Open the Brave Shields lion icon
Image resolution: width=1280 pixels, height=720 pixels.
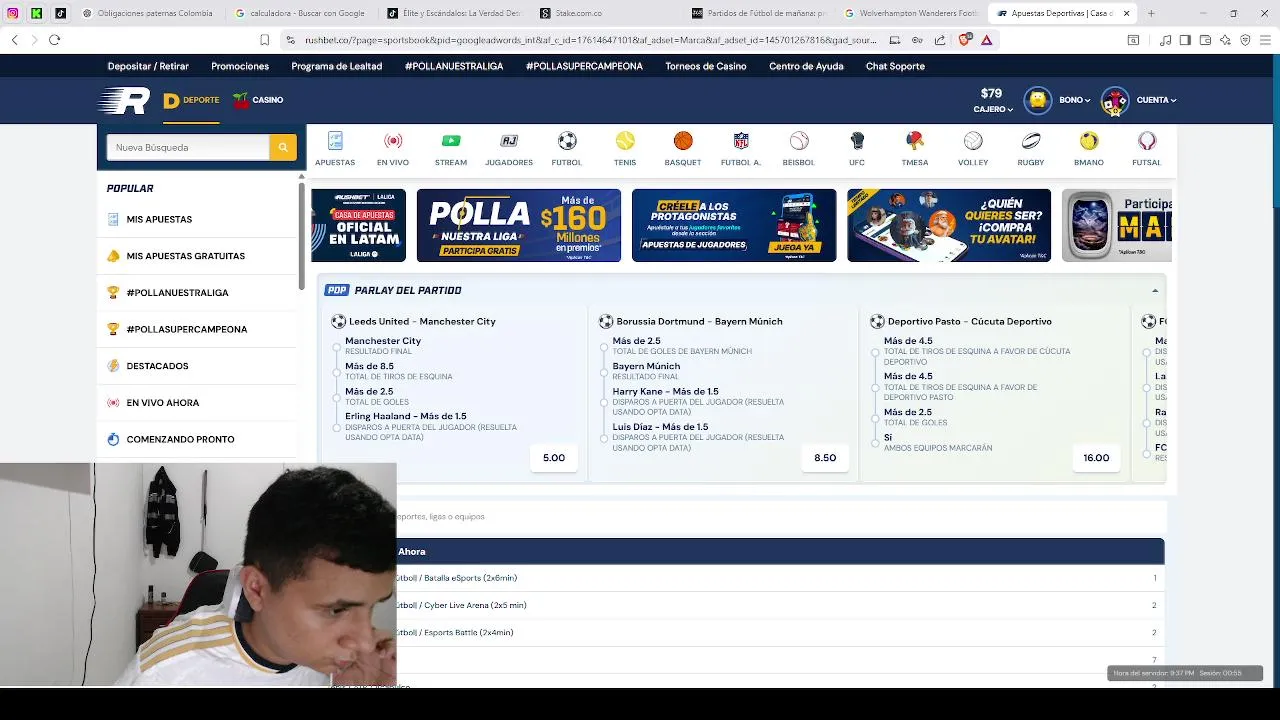click(x=965, y=40)
